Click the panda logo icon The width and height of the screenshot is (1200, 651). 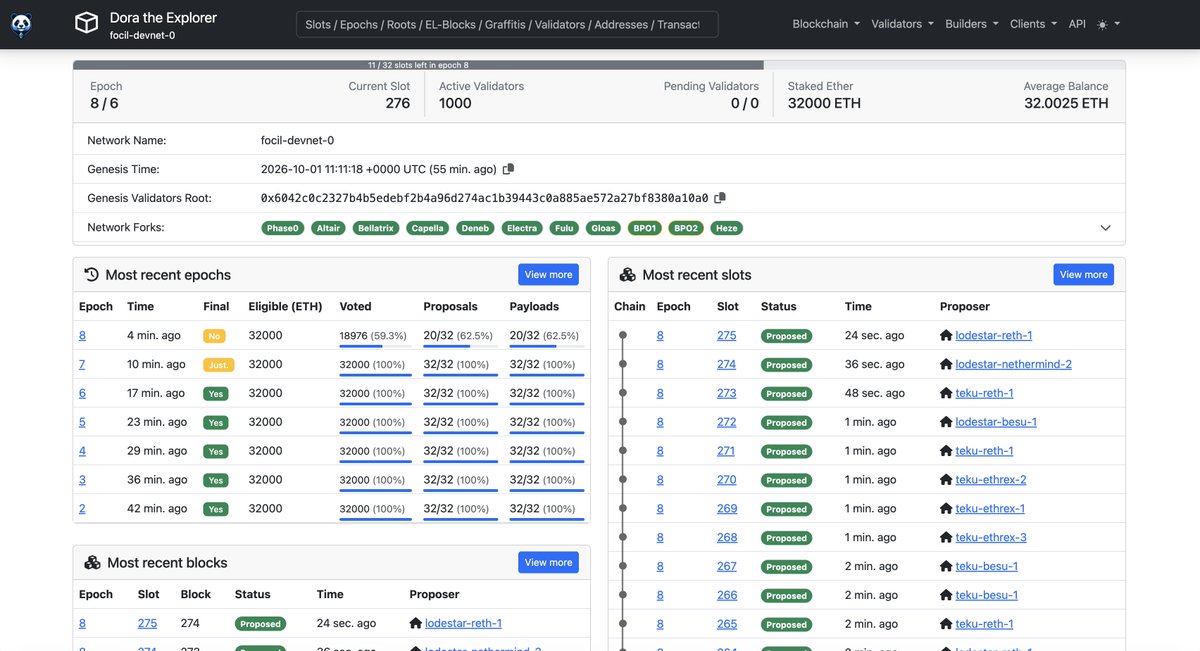coord(21,24)
